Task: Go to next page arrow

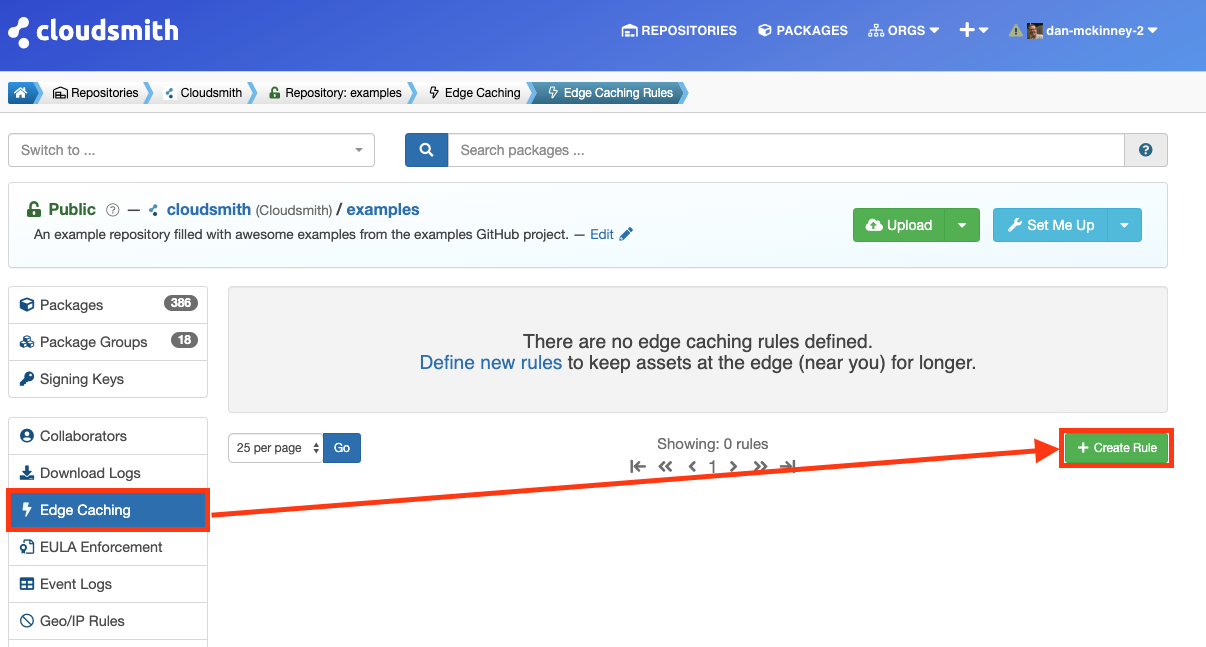Action: (x=734, y=466)
